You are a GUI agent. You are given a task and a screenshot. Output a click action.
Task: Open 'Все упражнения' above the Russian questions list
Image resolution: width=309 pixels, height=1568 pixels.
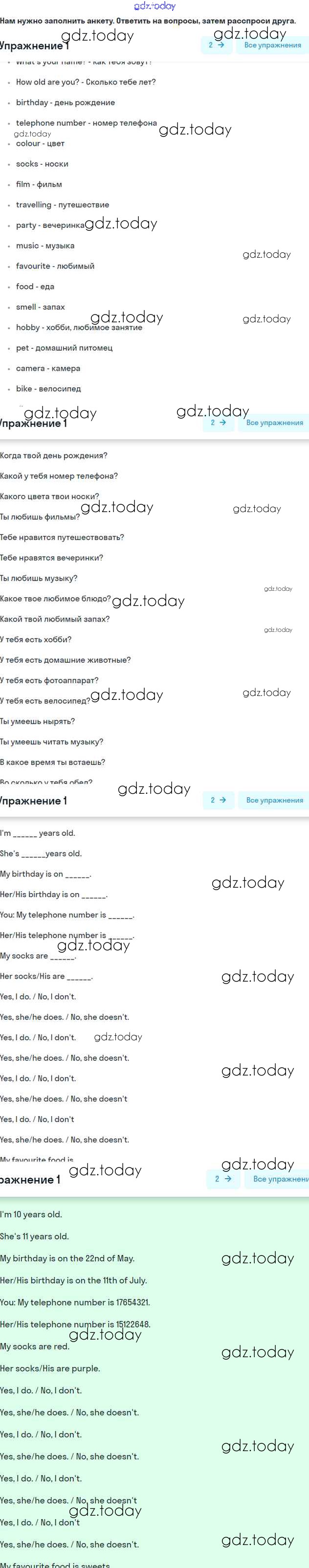274,423
